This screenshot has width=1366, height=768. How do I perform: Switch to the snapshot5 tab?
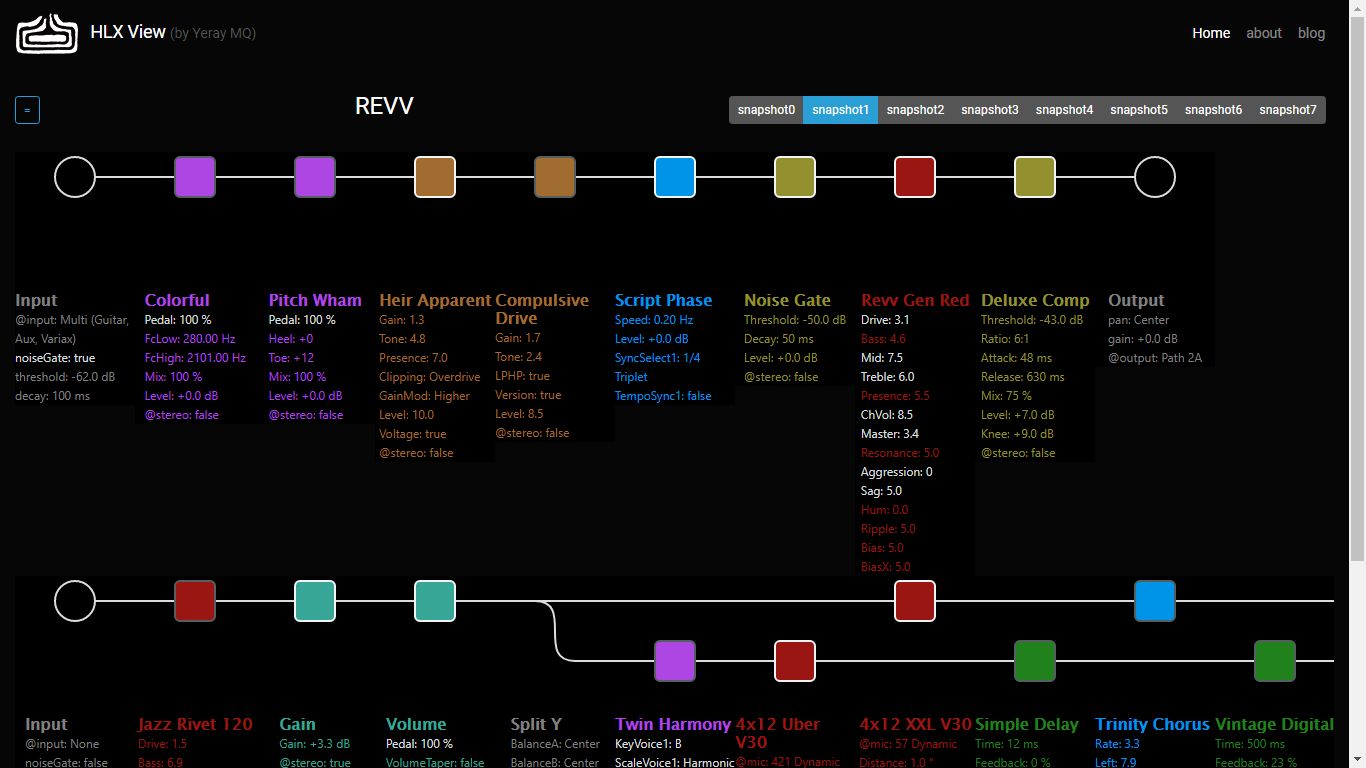click(x=1139, y=110)
